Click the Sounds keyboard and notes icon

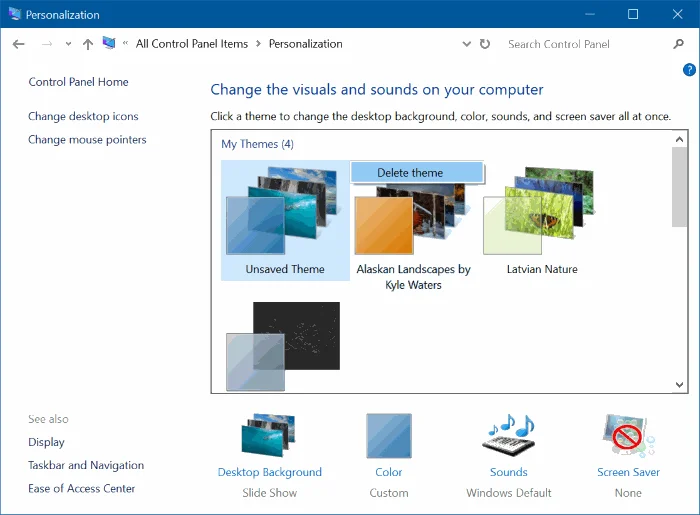pos(508,435)
